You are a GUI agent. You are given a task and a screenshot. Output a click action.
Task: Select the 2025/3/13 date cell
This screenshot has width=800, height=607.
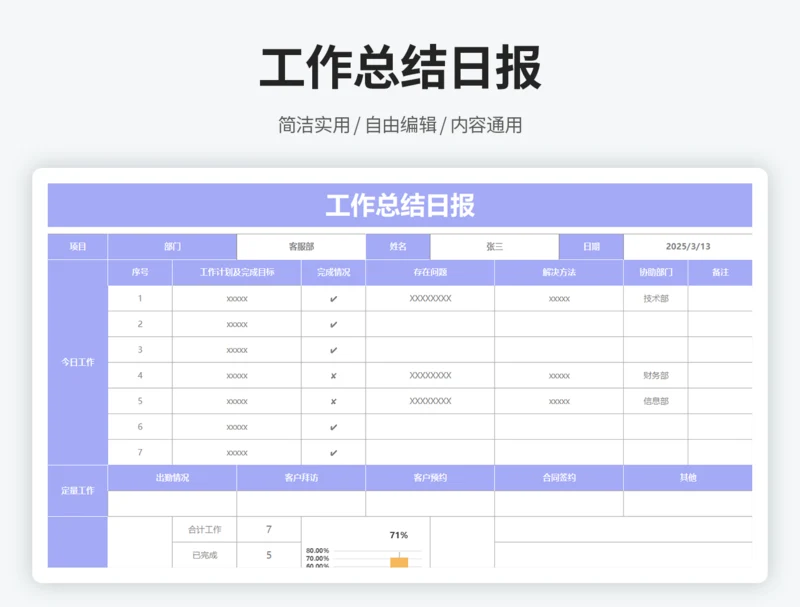[x=687, y=247]
